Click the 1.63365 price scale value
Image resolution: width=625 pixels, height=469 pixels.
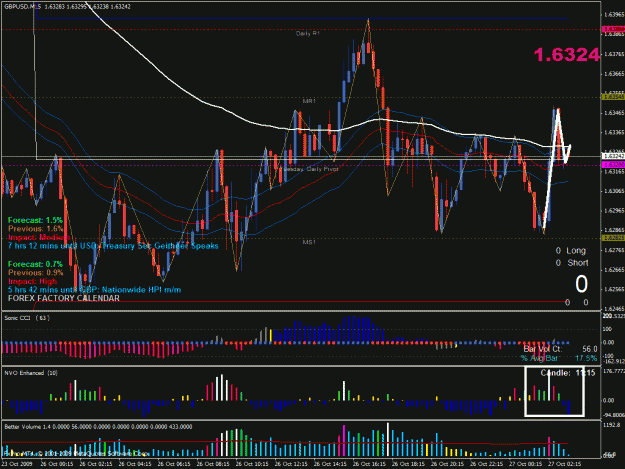(x=614, y=133)
